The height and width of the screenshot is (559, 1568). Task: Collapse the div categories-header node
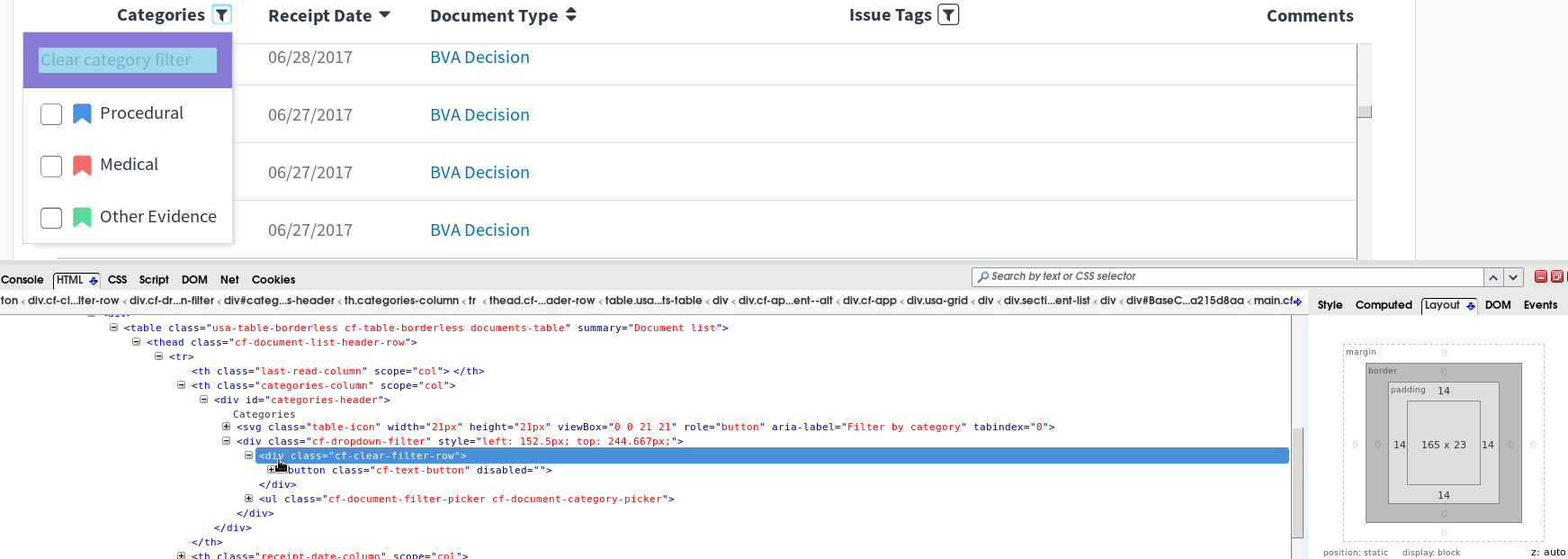pyautogui.click(x=204, y=400)
